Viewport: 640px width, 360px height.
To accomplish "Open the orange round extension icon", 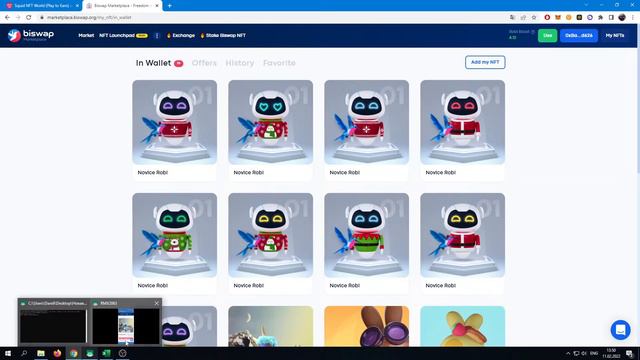I will [569, 18].
